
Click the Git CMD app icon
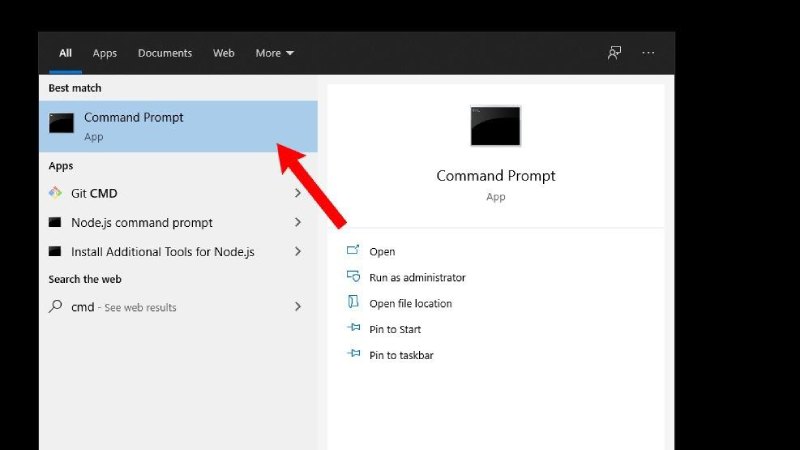click(56, 193)
